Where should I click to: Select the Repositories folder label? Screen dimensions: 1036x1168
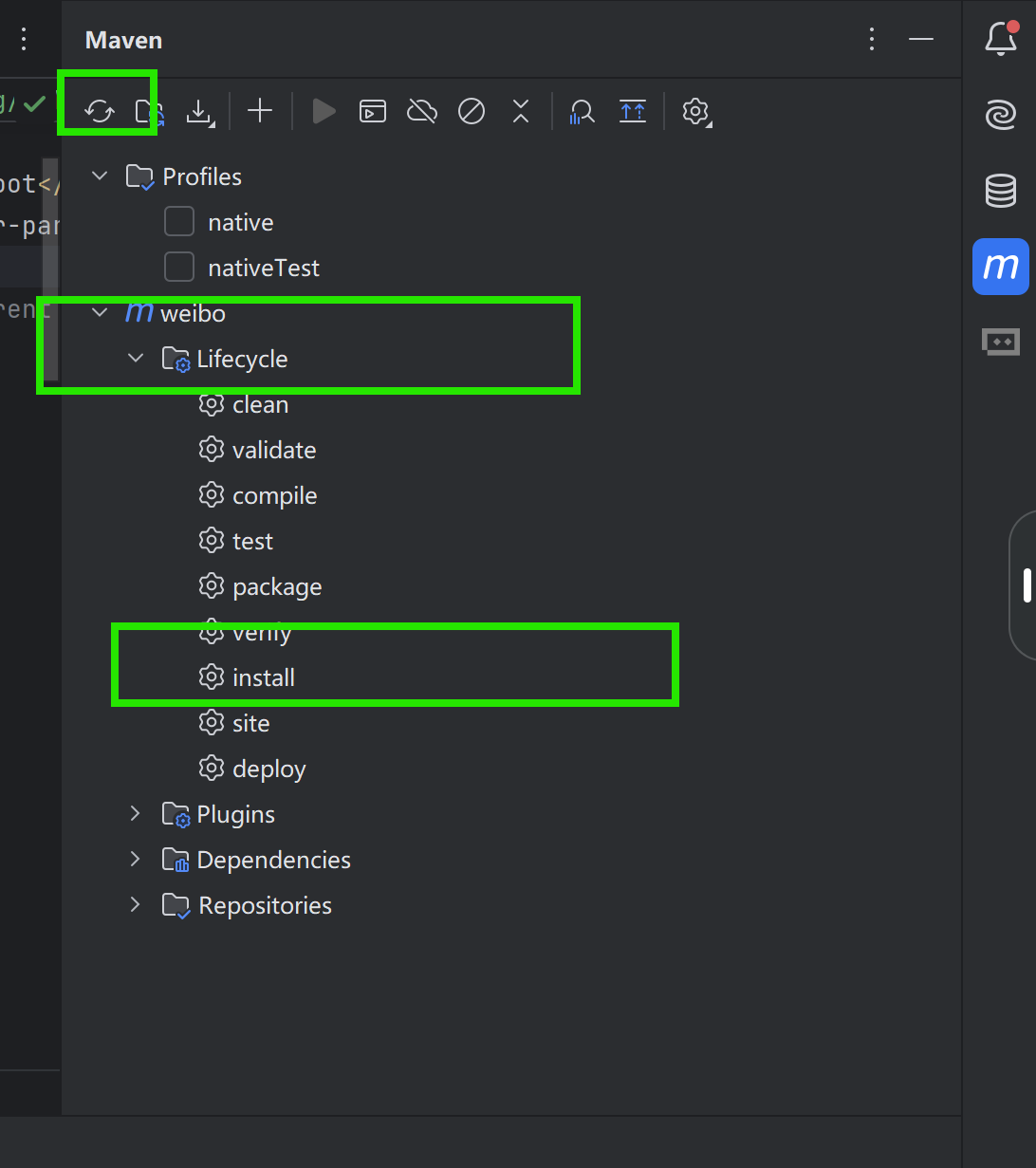point(266,905)
